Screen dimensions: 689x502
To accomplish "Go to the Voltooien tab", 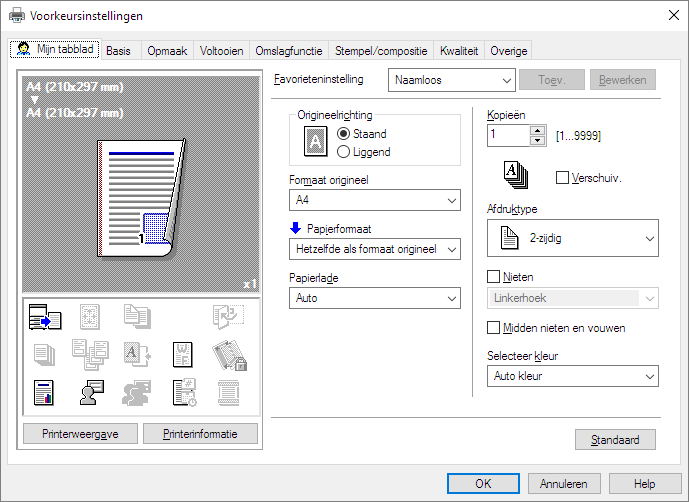I will pos(221,51).
